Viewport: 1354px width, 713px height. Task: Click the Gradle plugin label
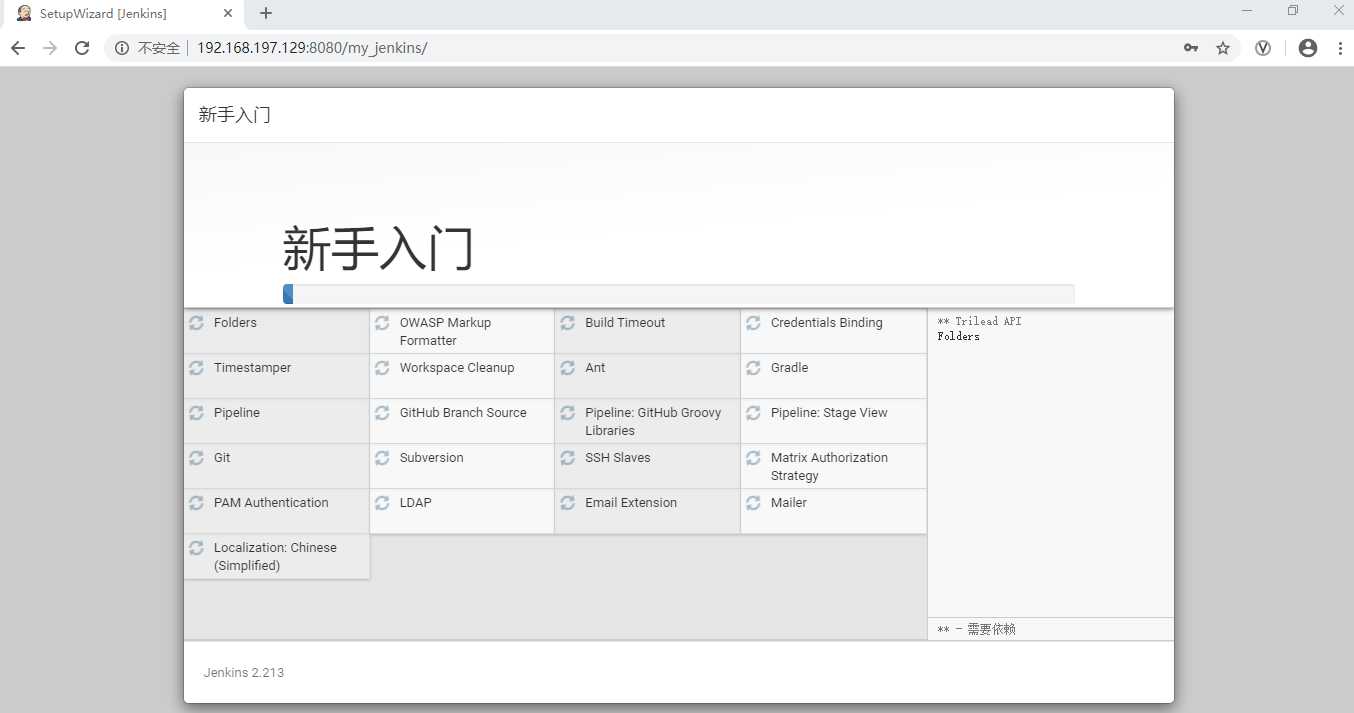pyautogui.click(x=790, y=368)
